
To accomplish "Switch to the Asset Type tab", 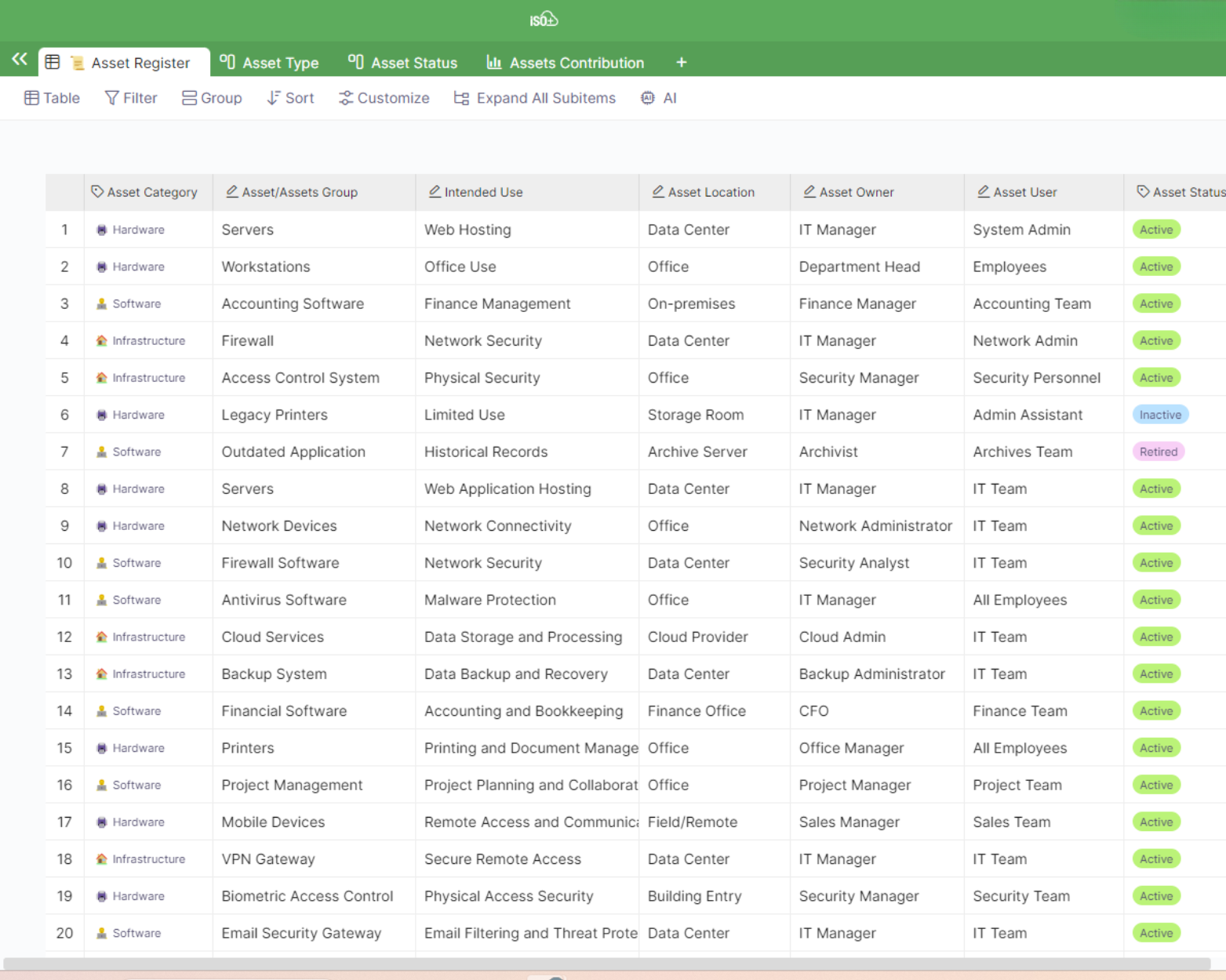I will point(269,63).
